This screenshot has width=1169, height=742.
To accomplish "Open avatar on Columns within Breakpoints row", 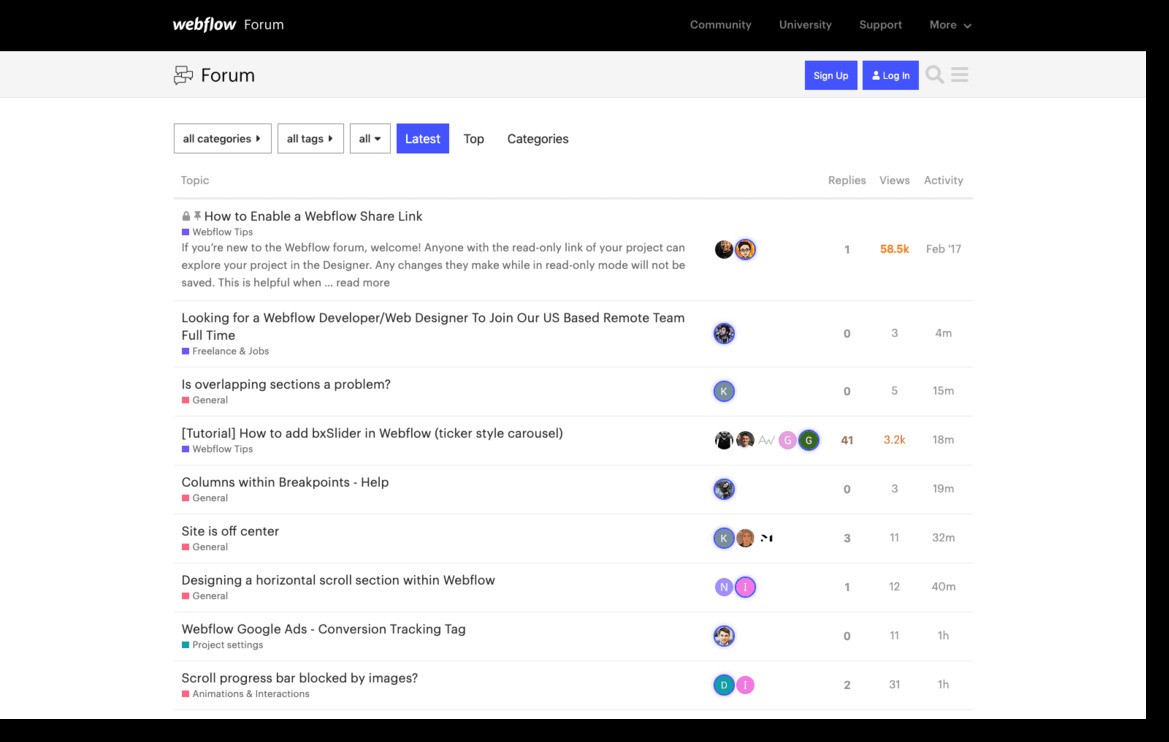I will pyautogui.click(x=724, y=489).
